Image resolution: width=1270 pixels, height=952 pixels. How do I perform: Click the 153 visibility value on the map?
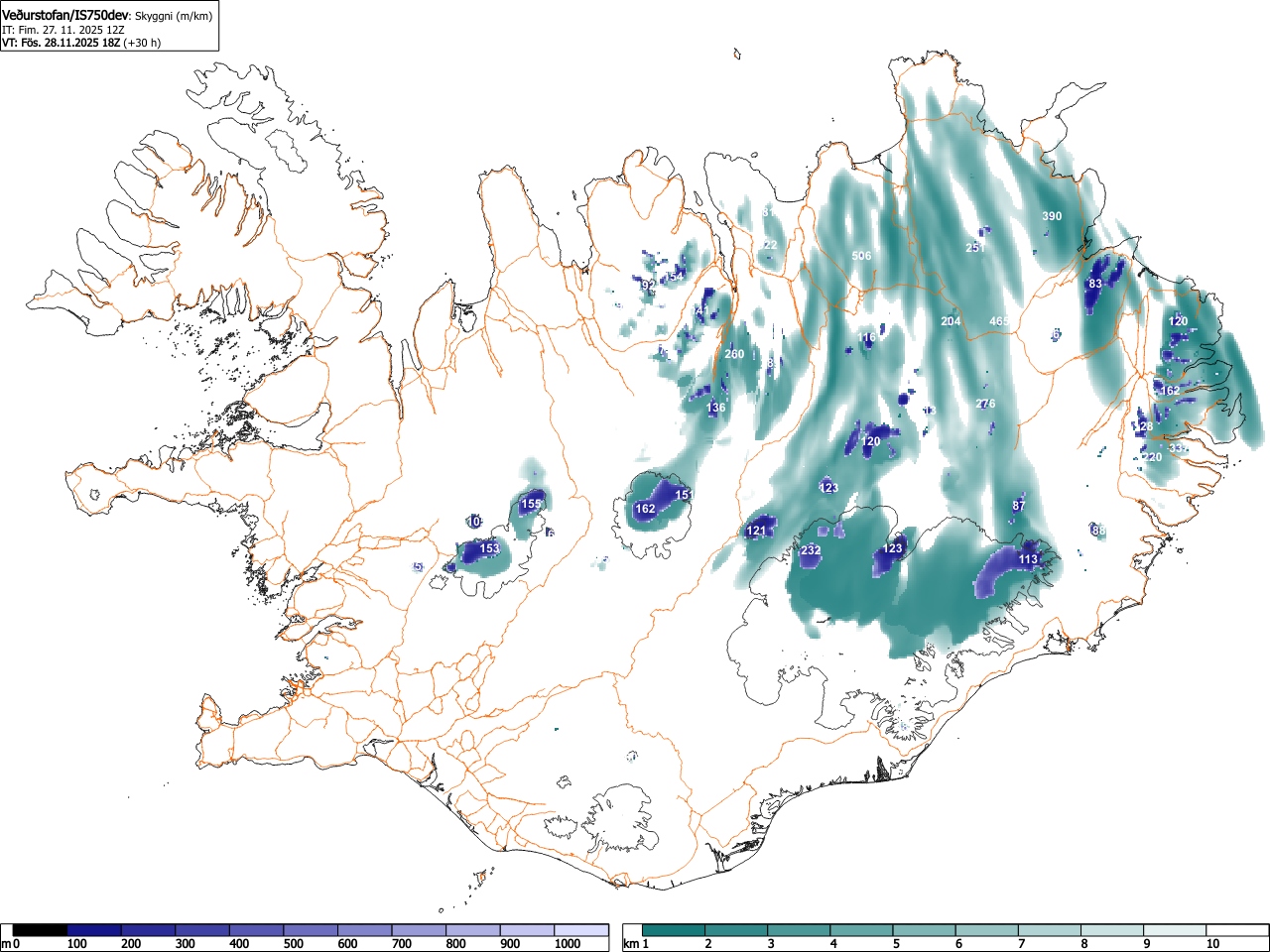(x=489, y=548)
